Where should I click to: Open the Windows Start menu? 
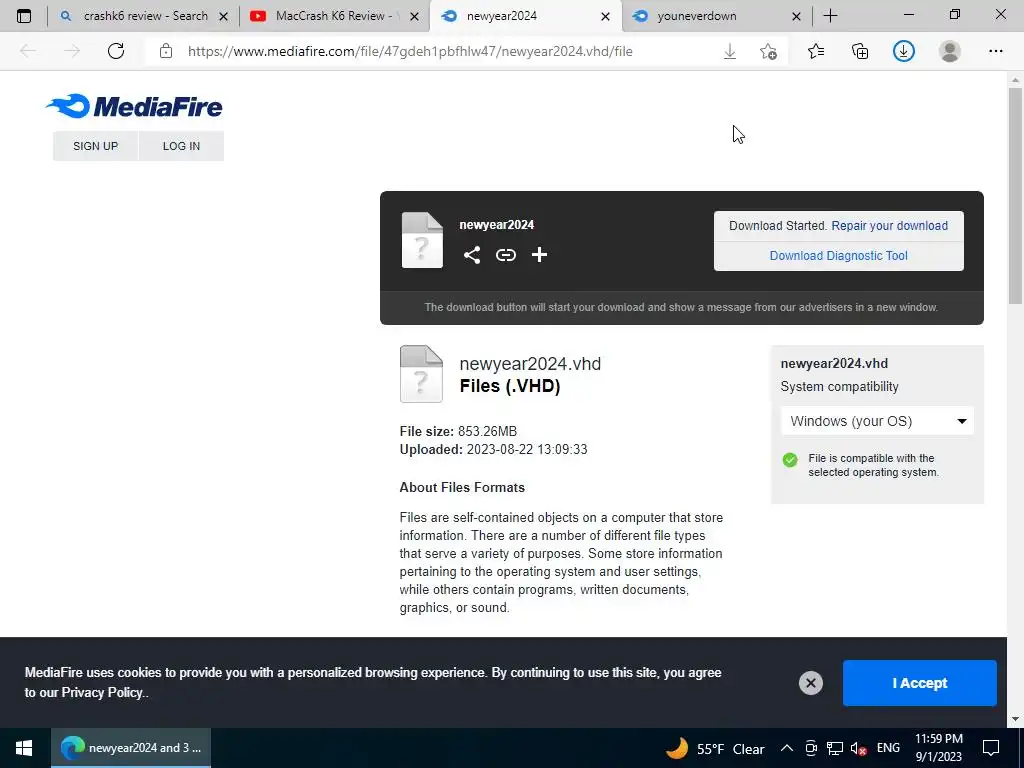(x=24, y=748)
